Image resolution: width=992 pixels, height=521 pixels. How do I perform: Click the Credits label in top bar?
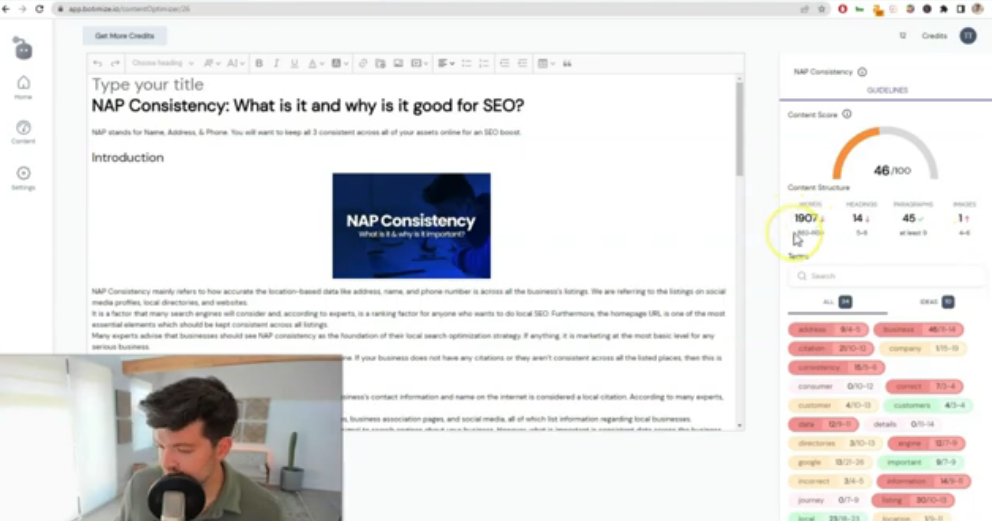point(934,36)
